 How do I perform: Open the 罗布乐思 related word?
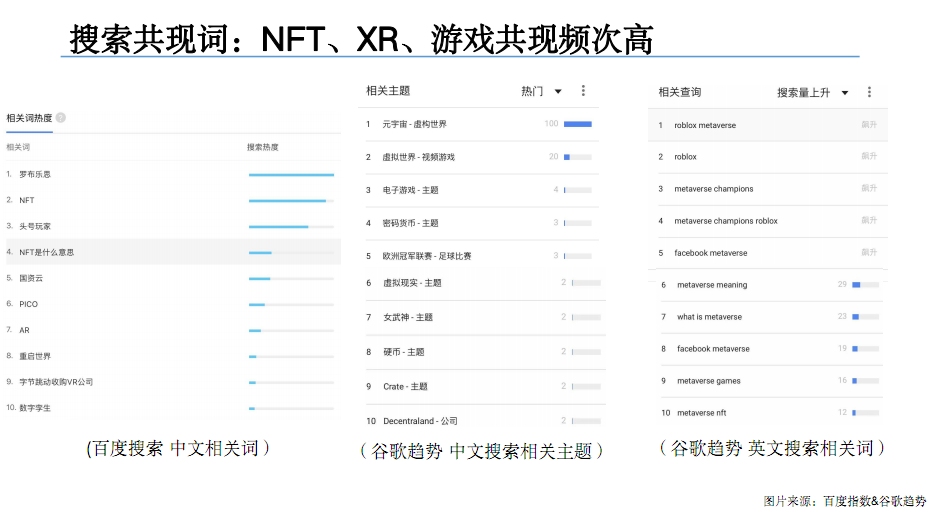[35, 174]
